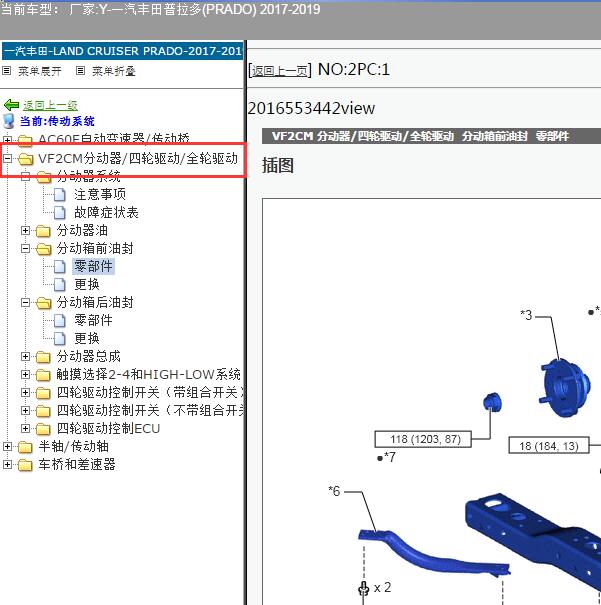Click the 菜单折叠 list icon

pos(80,71)
